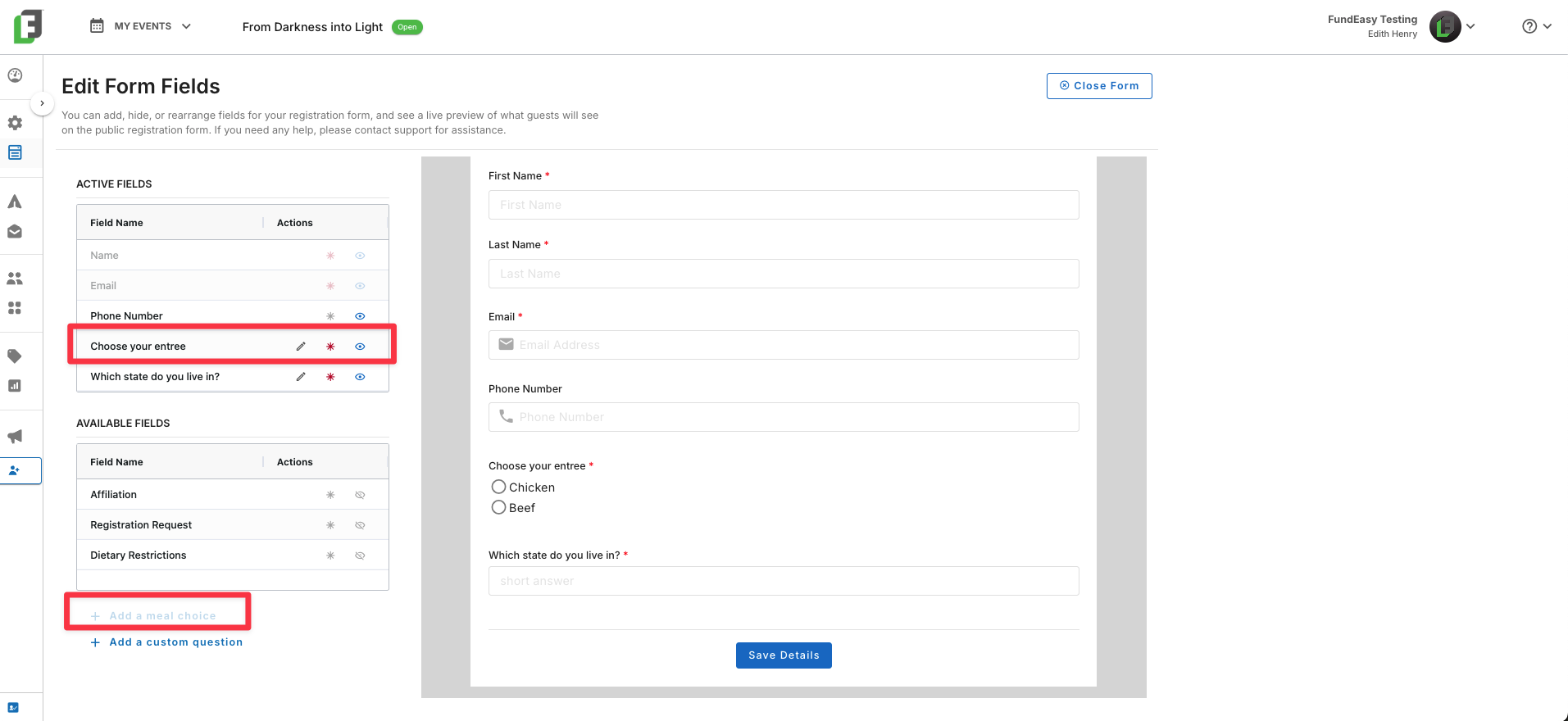Screen dimensions: 1568x721
Task: Select the Chicken radio option
Action: point(498,487)
